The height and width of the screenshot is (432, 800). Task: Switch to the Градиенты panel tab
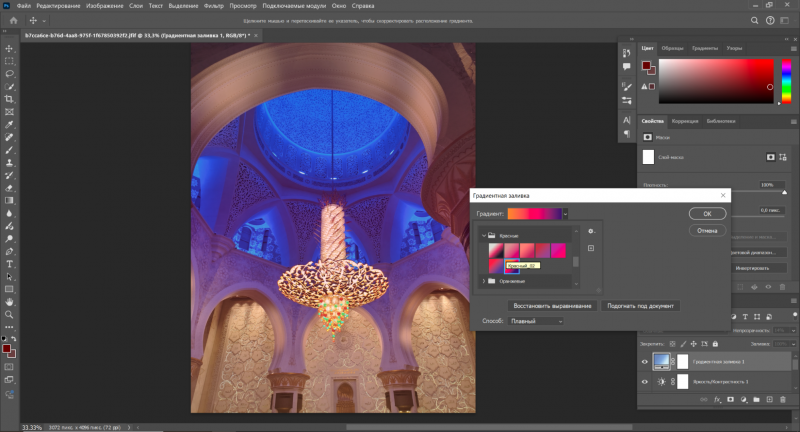(x=705, y=48)
